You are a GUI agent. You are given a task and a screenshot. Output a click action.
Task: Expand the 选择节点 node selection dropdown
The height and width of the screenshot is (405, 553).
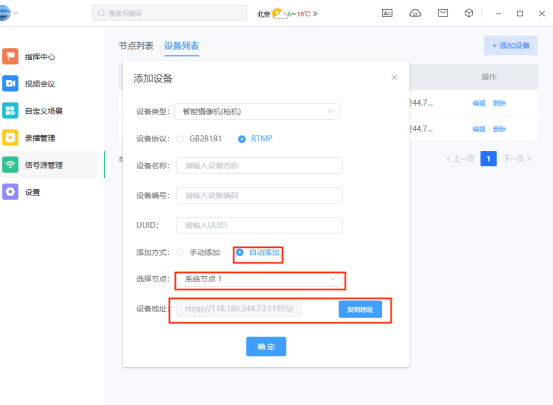(260, 279)
